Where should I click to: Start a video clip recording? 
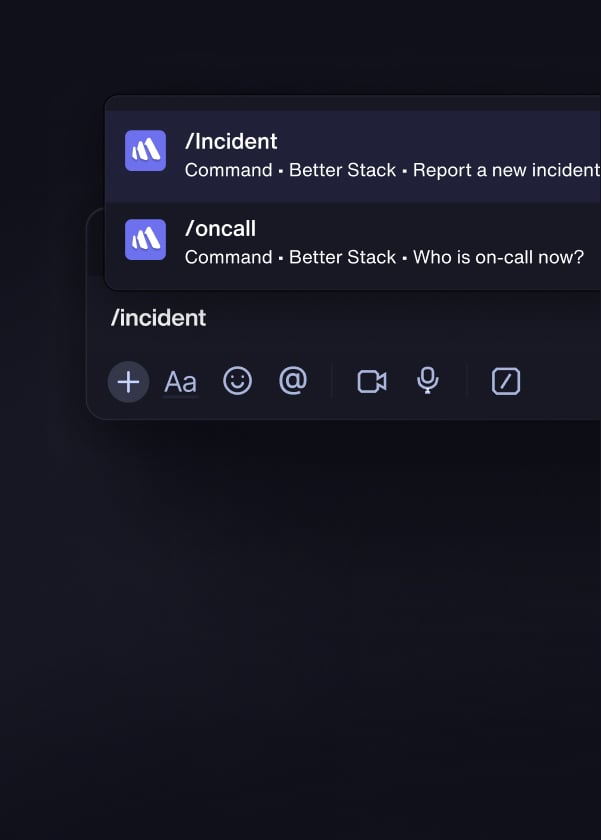[372, 381]
